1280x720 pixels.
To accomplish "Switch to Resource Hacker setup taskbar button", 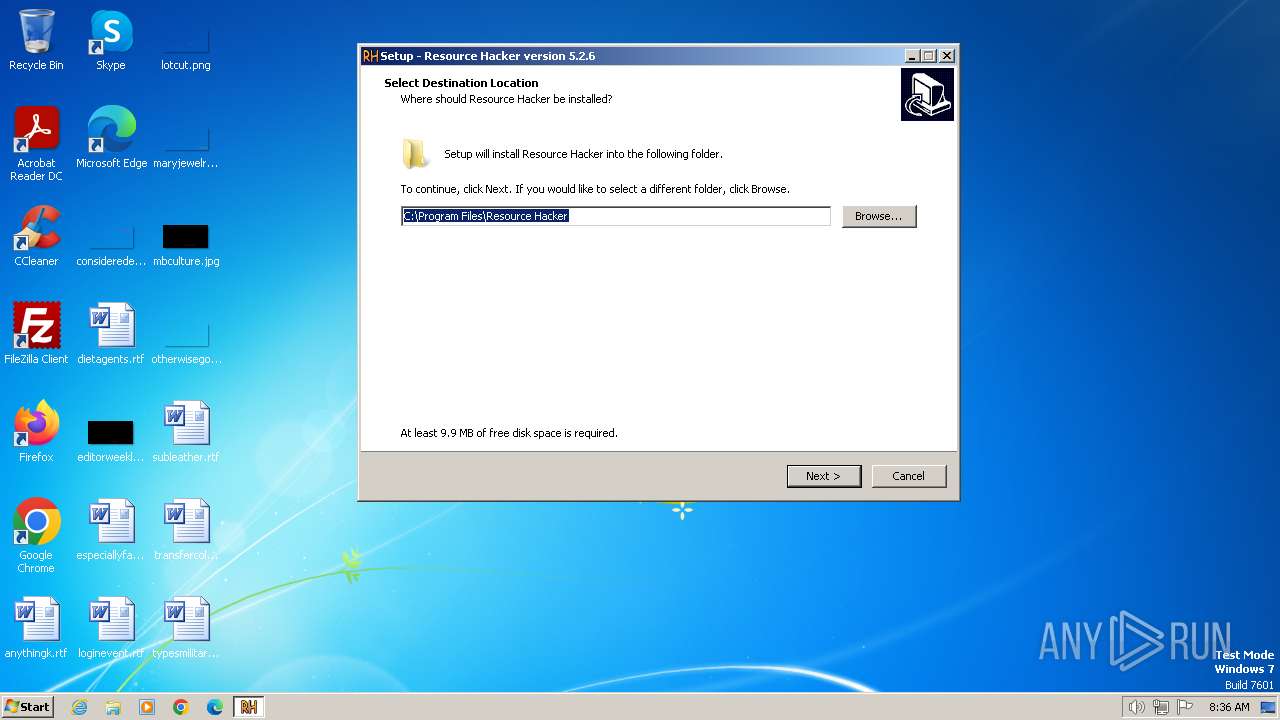I will 248,707.
